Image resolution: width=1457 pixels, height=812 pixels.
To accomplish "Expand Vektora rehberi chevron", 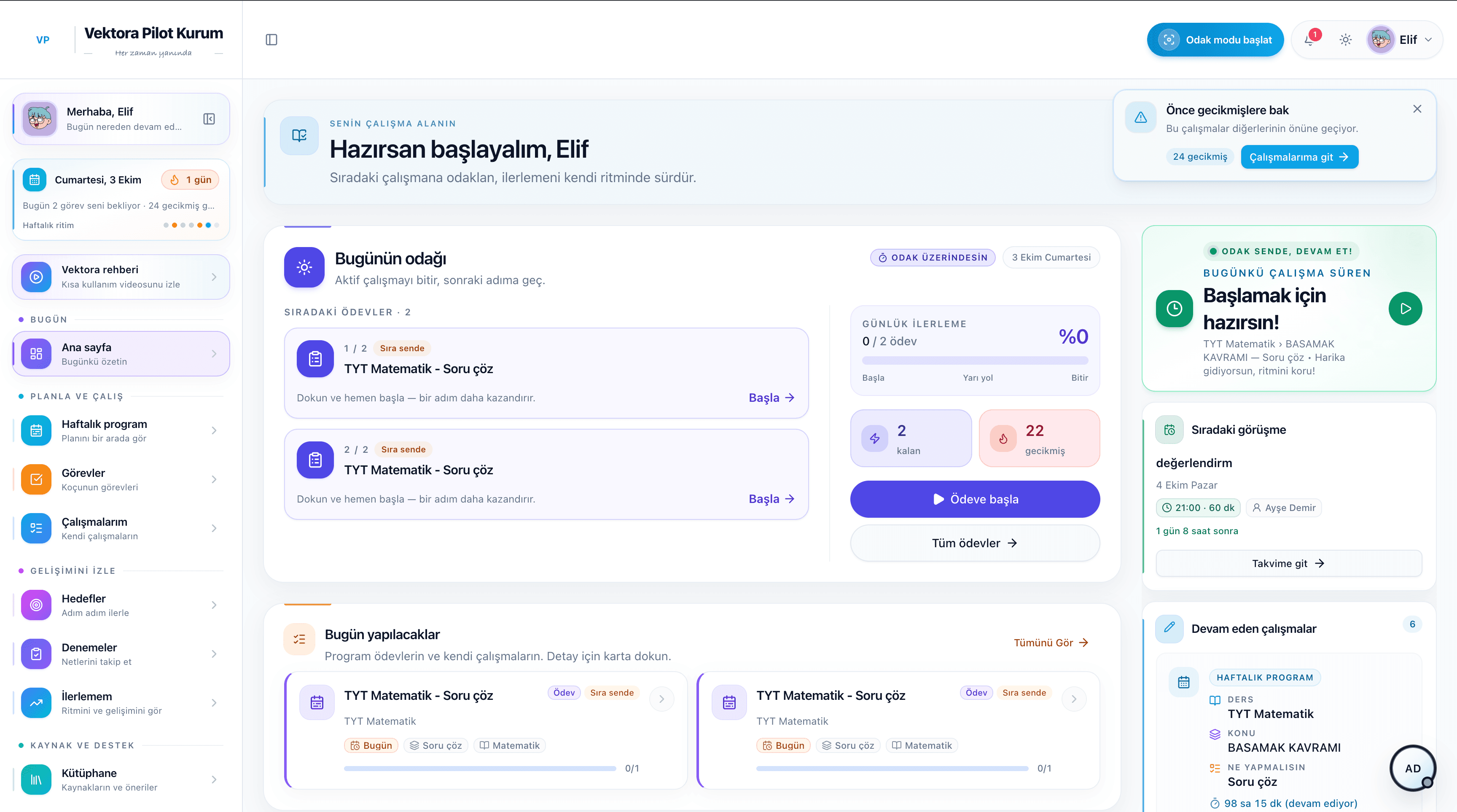I will [214, 277].
